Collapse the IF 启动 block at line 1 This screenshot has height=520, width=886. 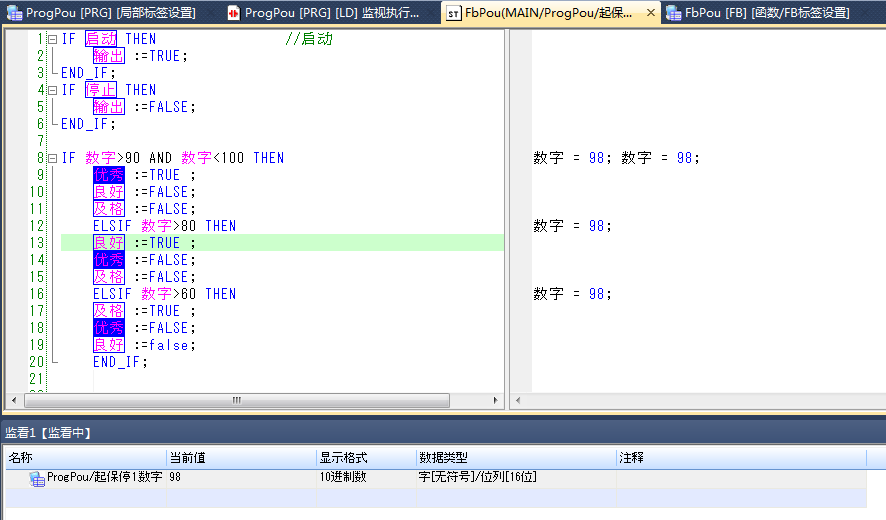(x=51, y=39)
